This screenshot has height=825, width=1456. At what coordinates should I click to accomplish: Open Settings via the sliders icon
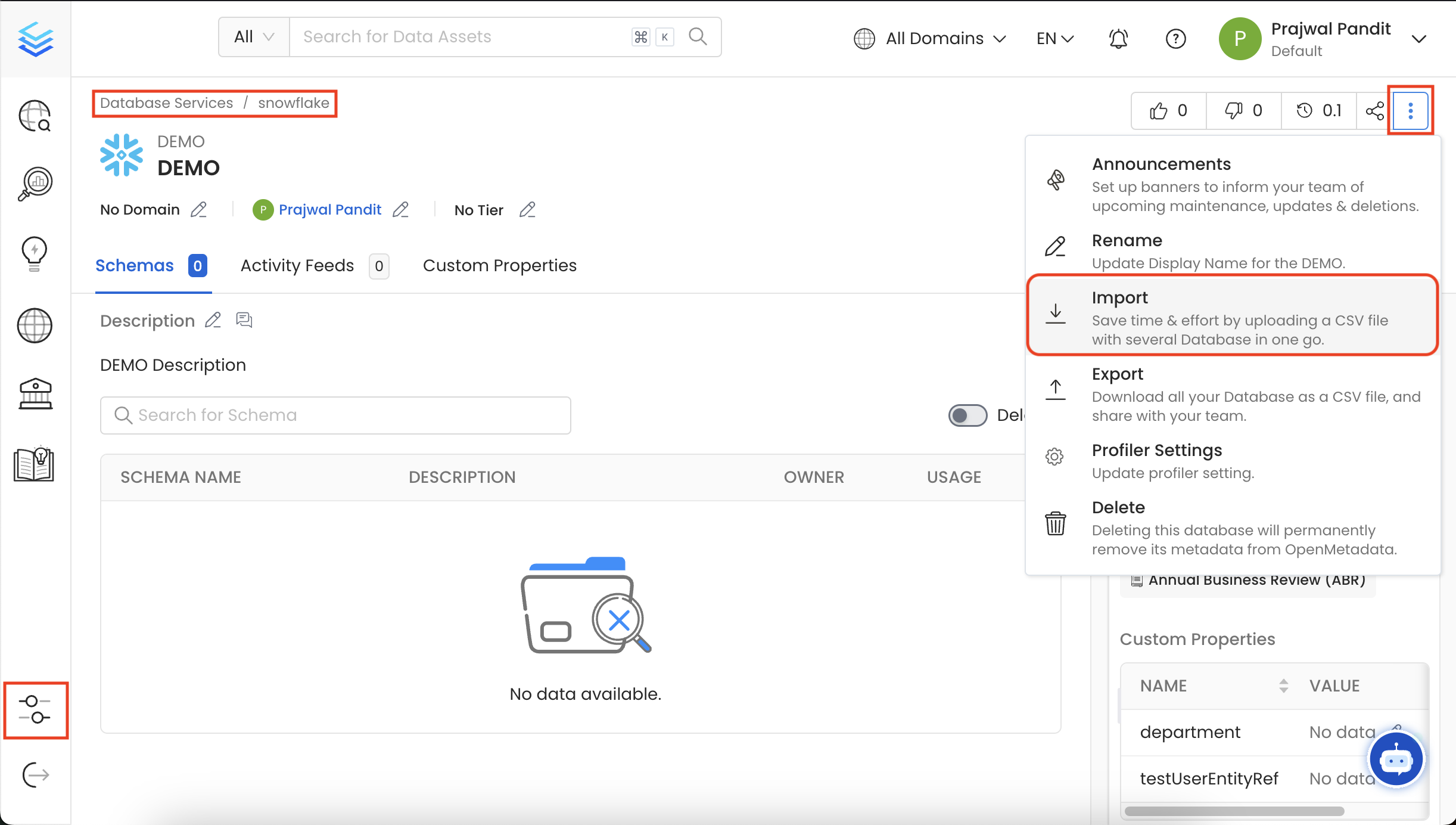coord(36,711)
